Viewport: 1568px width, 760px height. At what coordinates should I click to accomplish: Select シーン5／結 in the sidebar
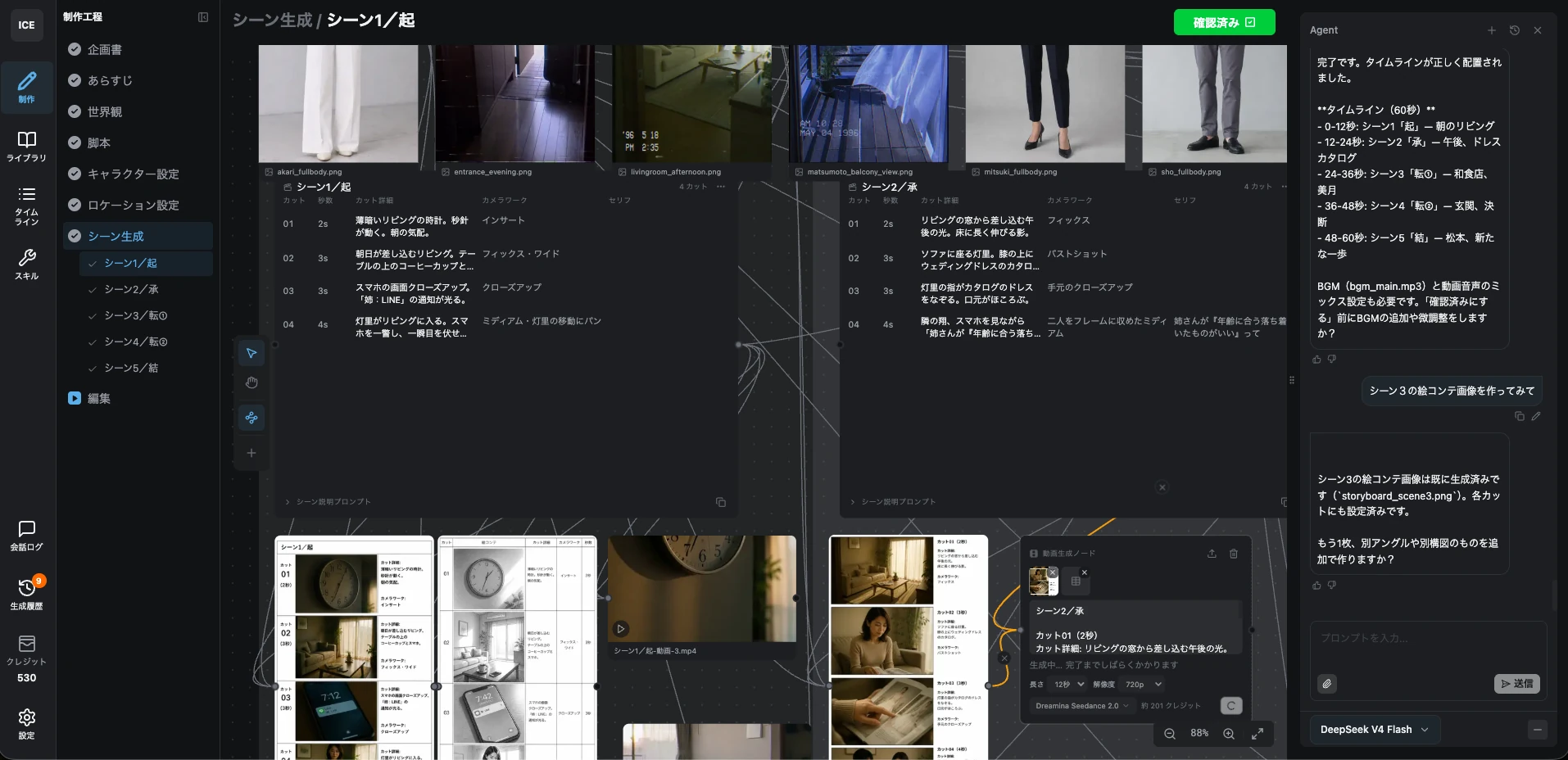[146, 368]
